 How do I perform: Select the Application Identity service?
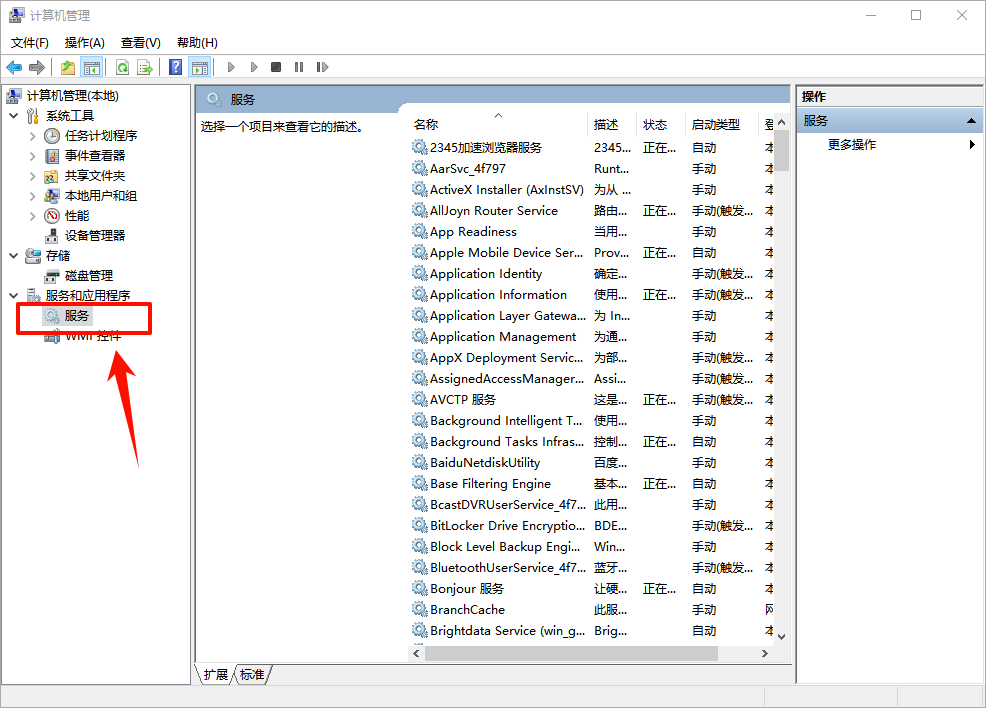[592, 274]
